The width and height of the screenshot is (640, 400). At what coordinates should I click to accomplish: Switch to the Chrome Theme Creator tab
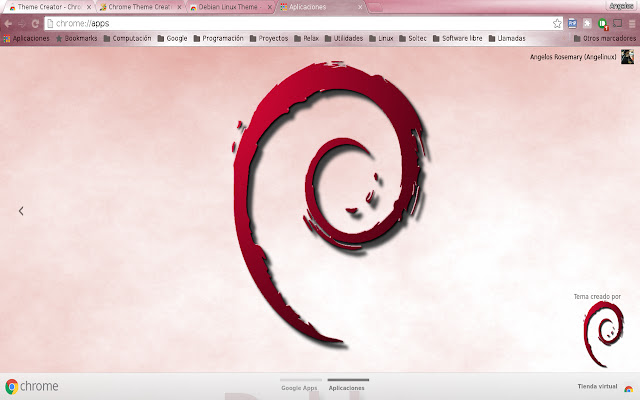pyautogui.click(x=140, y=7)
